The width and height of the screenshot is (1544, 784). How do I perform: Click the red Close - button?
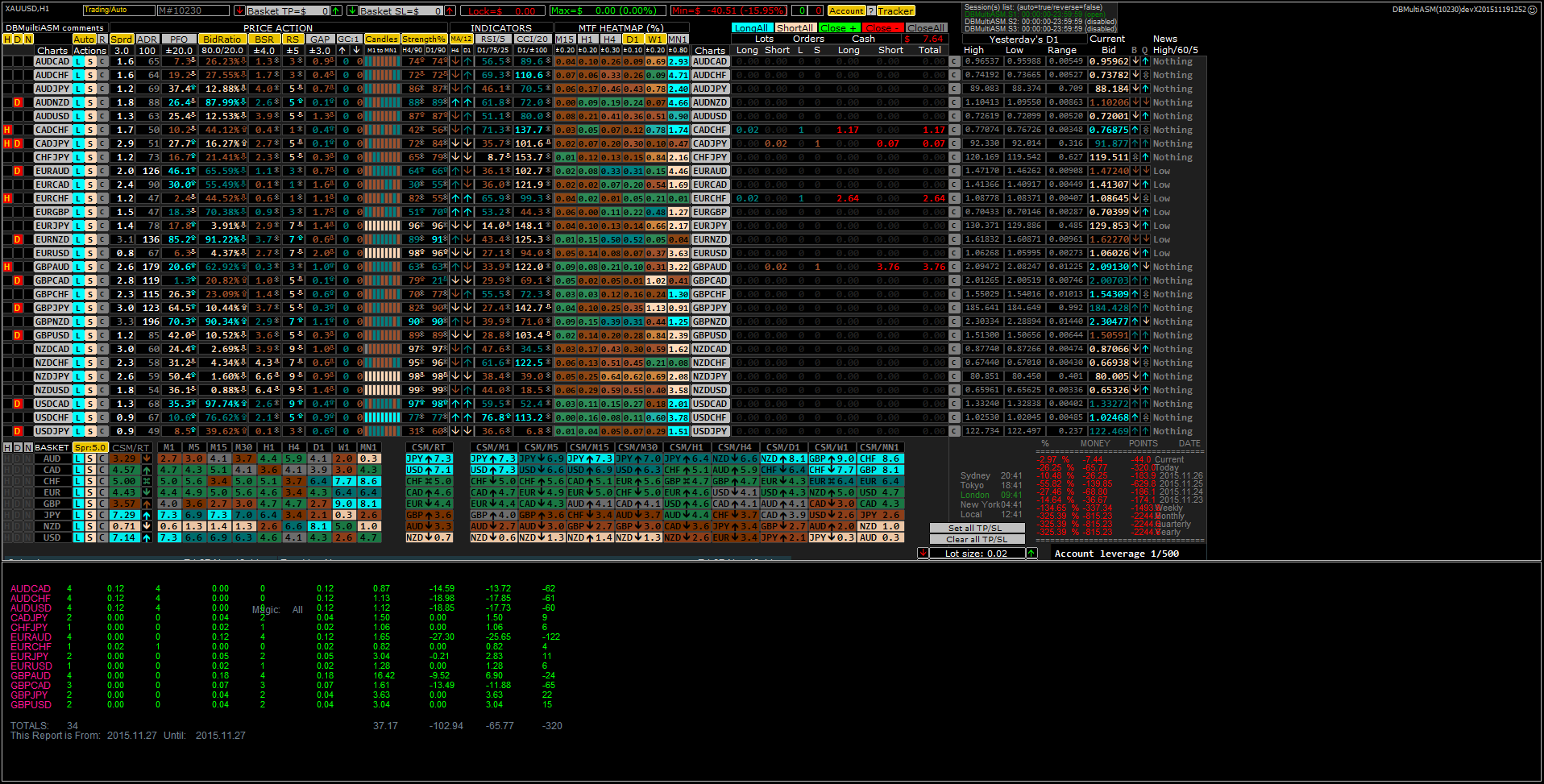coord(882,27)
